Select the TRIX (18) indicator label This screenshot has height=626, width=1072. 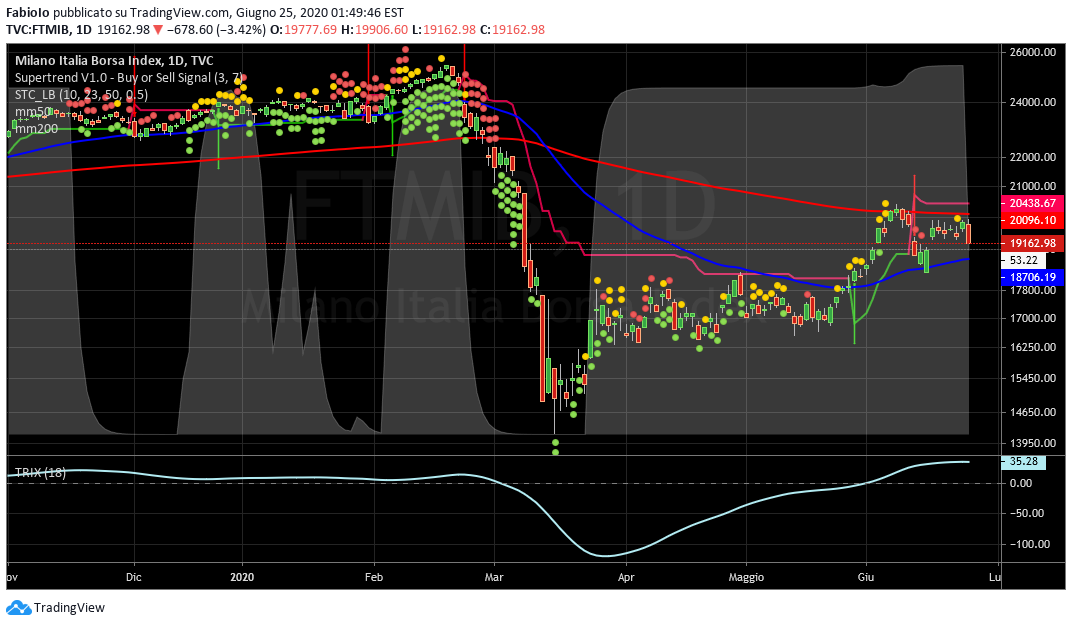(40, 472)
